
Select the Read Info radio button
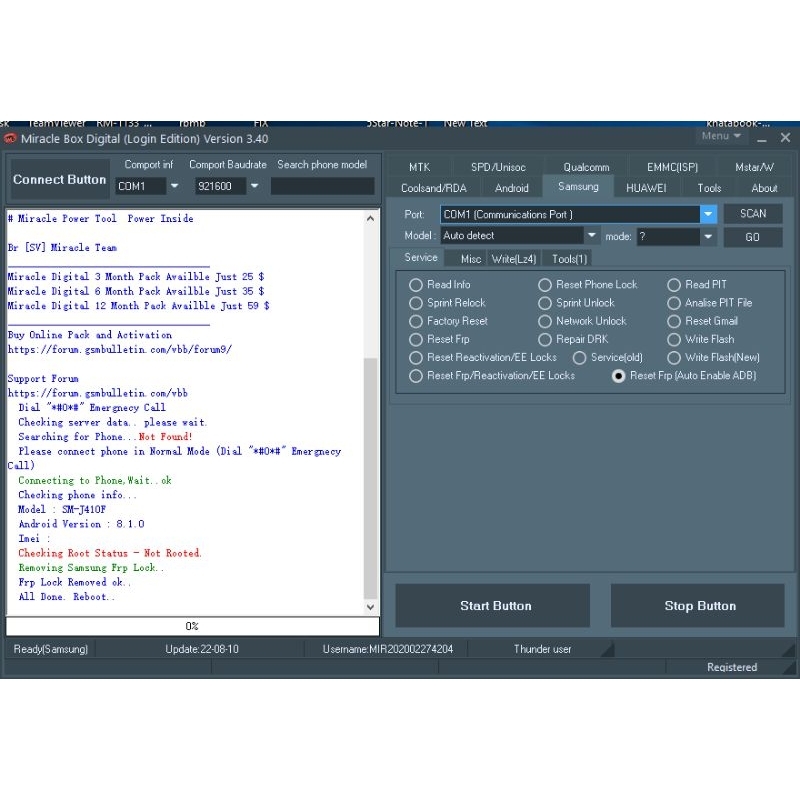[416, 285]
